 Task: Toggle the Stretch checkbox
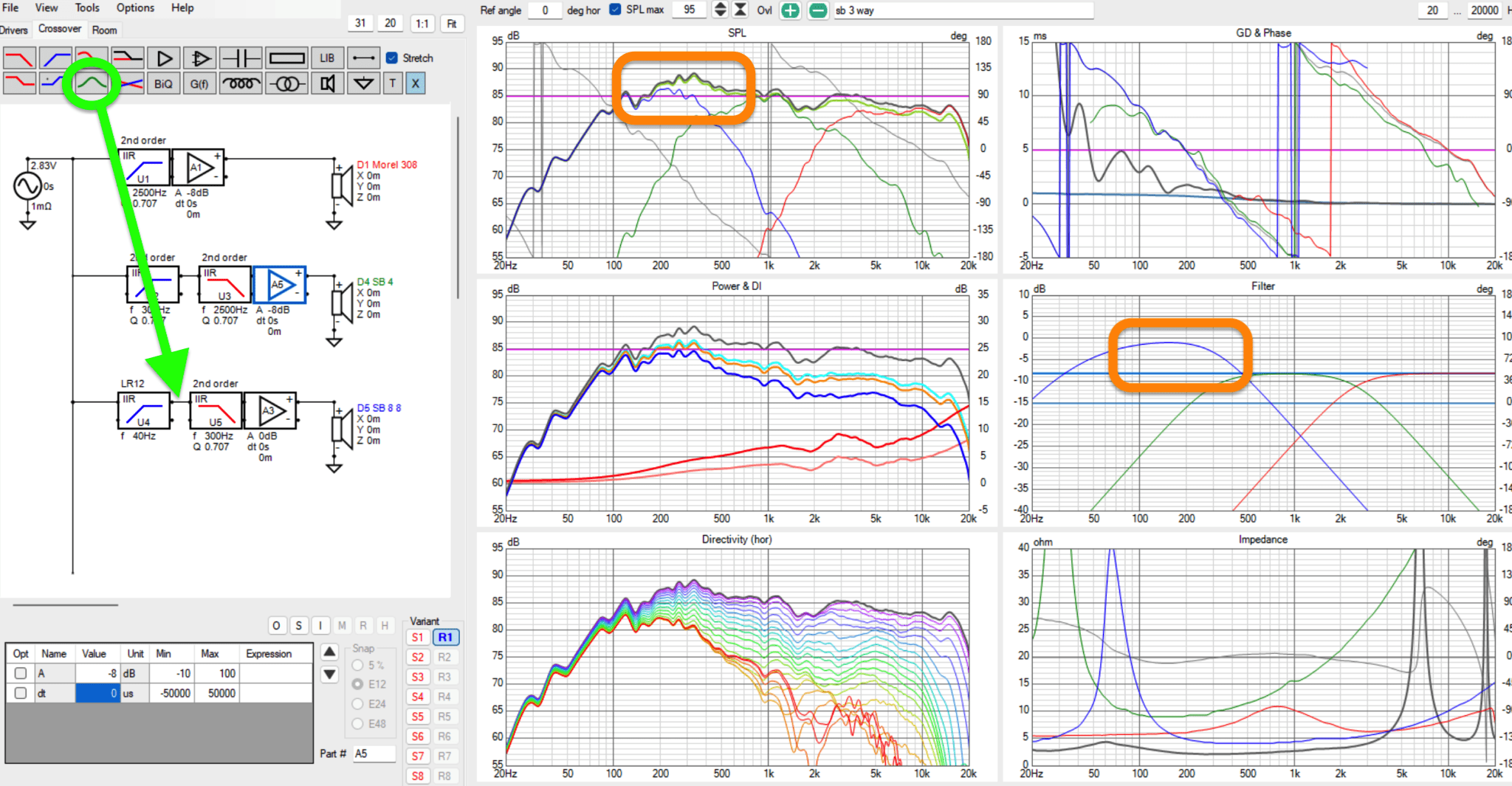point(392,58)
